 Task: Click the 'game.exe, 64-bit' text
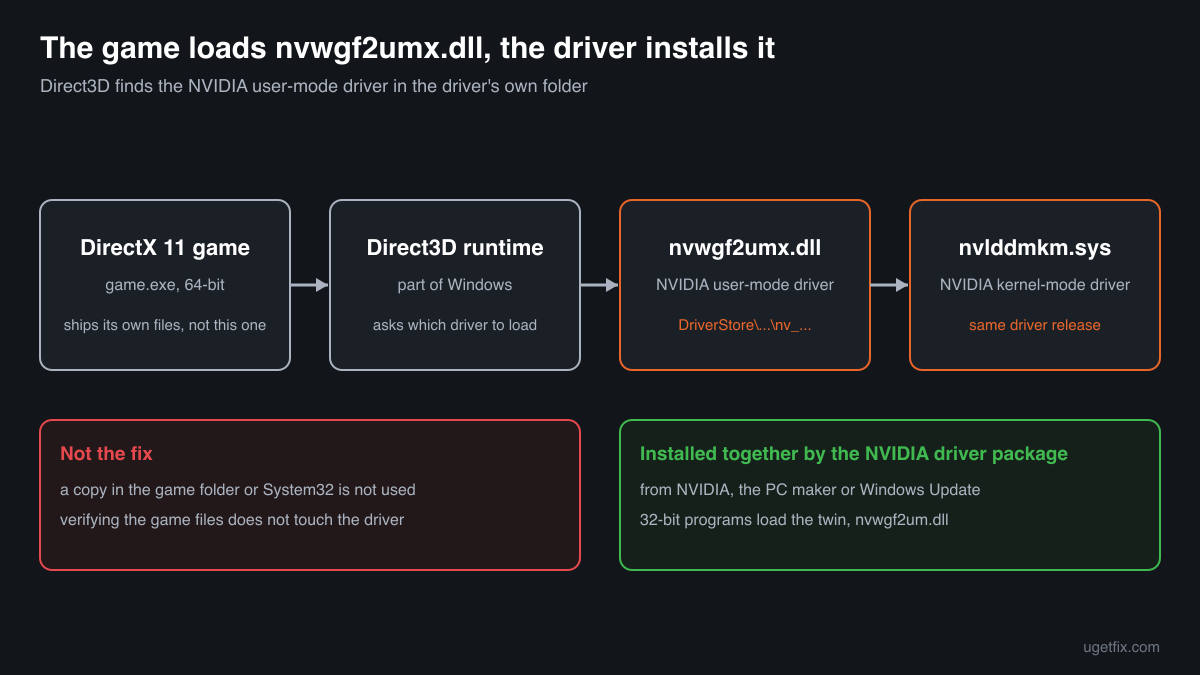pyautogui.click(x=165, y=285)
